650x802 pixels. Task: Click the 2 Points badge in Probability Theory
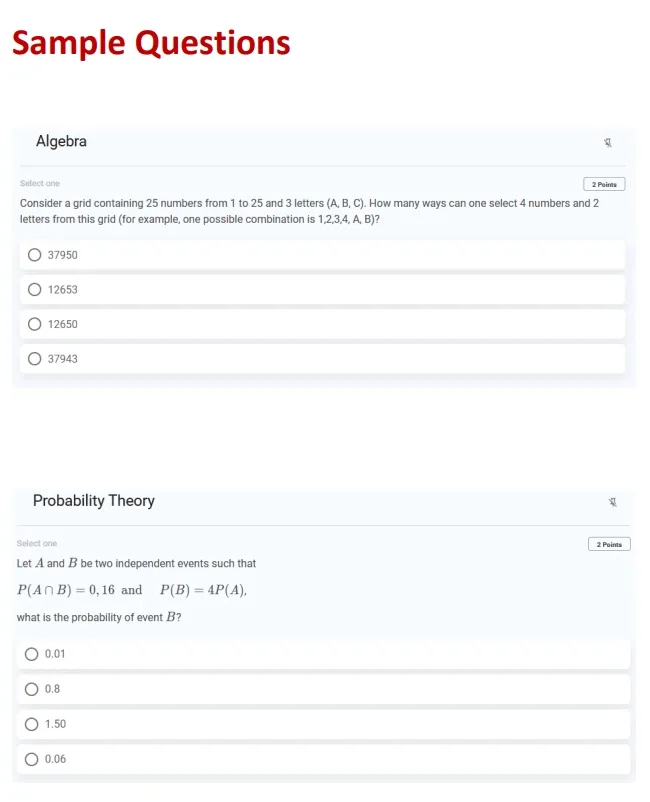tap(609, 544)
